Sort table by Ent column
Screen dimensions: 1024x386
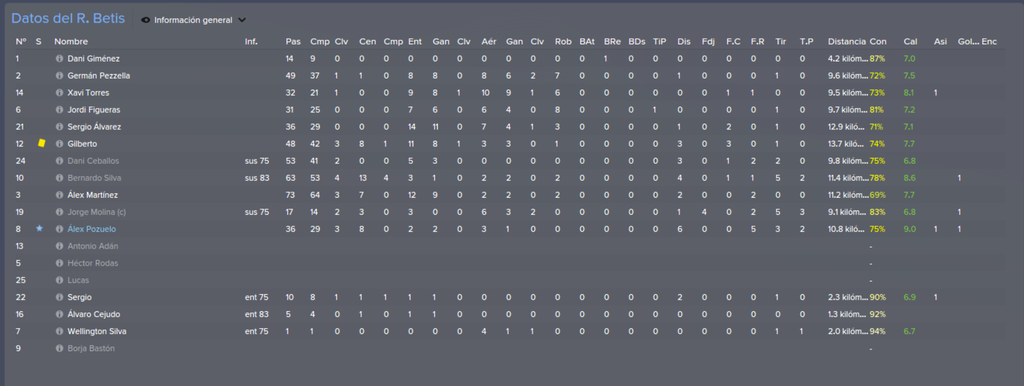(415, 42)
